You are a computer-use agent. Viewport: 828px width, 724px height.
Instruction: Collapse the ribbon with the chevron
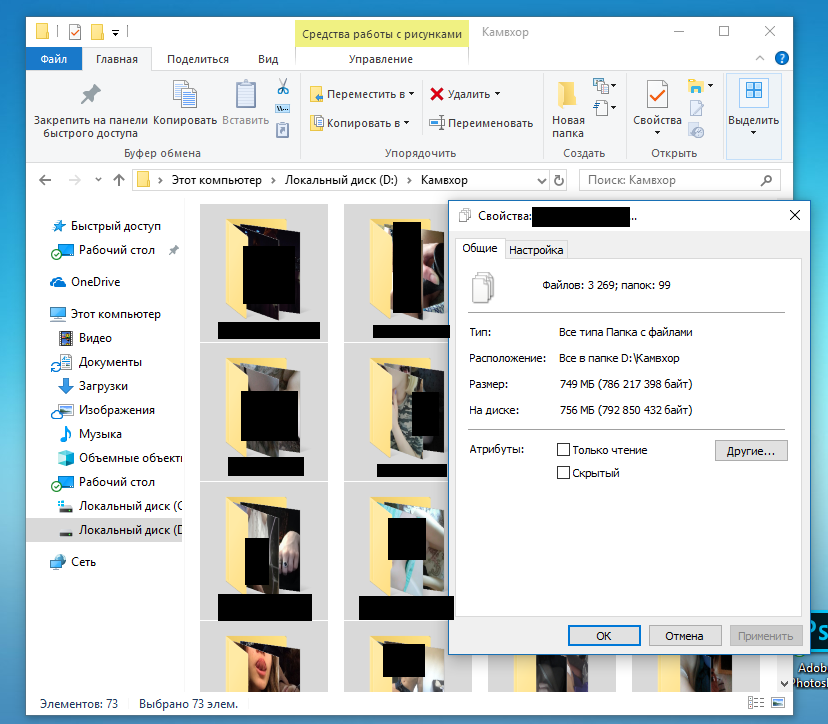(x=760, y=58)
